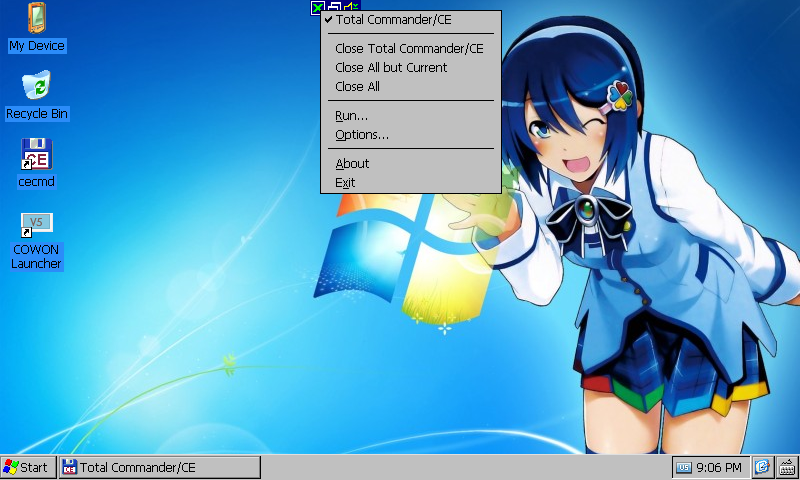
Task: Switch to Total Commander/CE taskbar button
Action: click(x=160, y=467)
